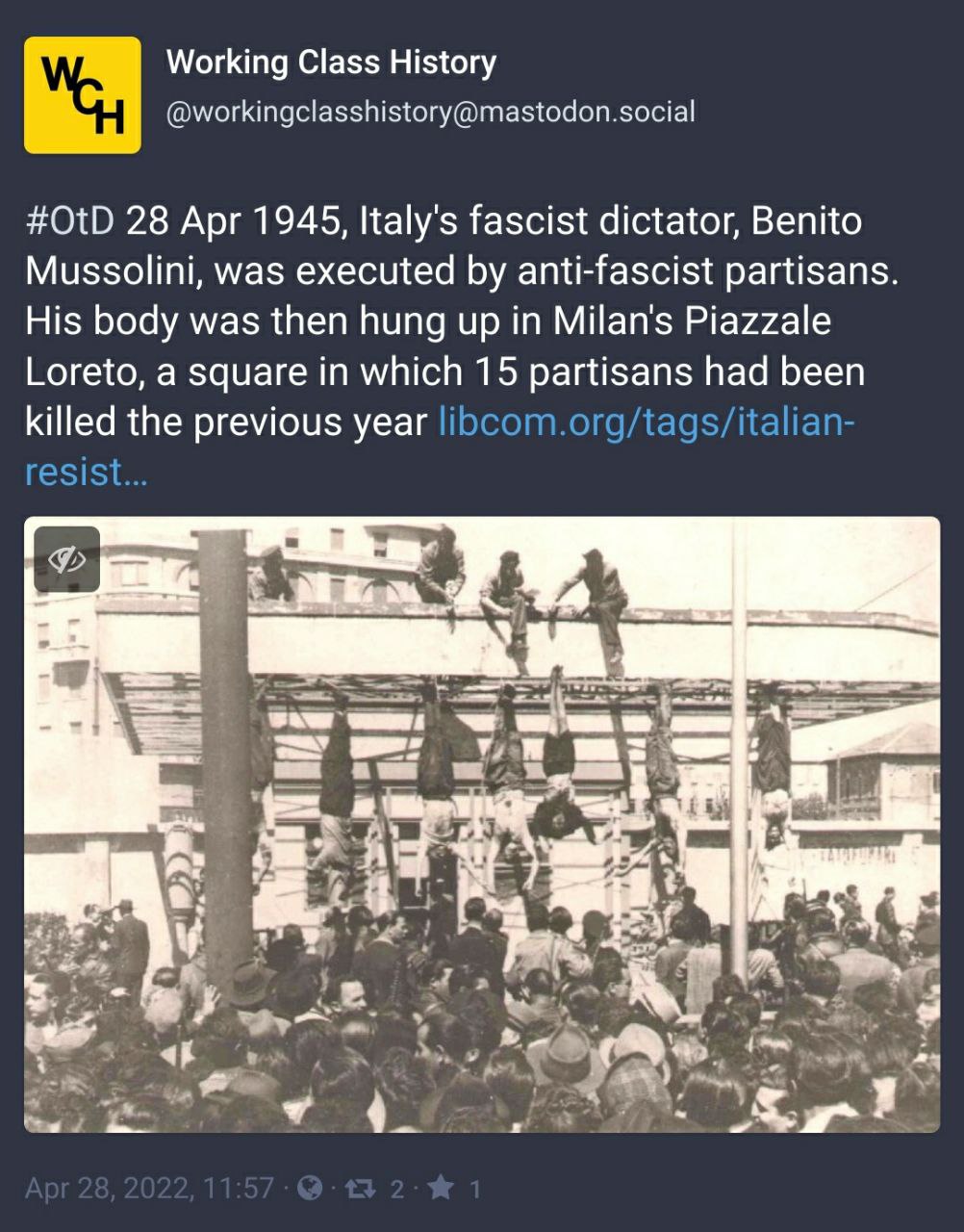
Task: Click the crowd area of the photo
Action: tap(481, 1039)
